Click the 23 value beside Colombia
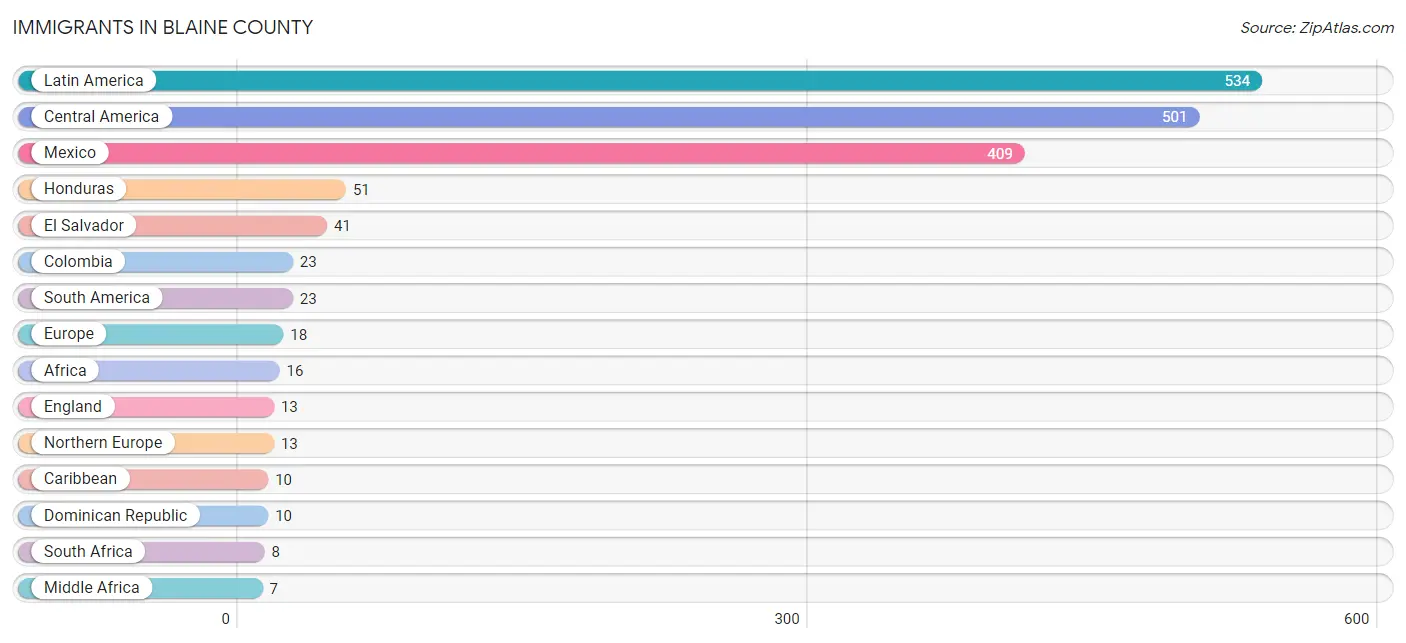This screenshot has width=1406, height=643. click(x=308, y=262)
